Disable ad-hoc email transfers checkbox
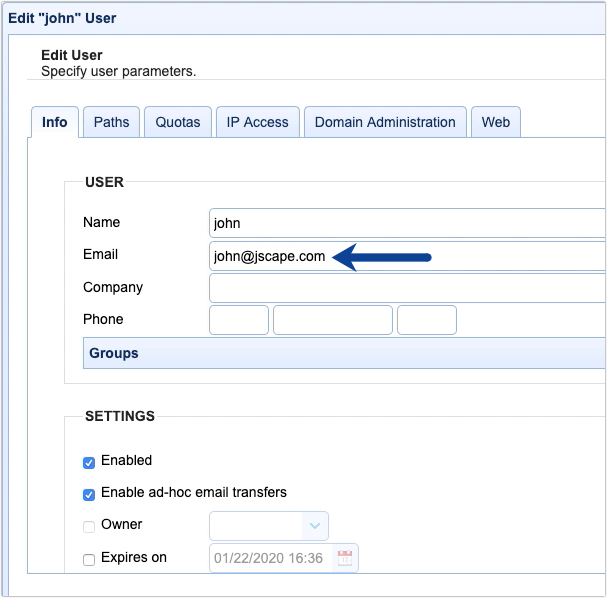The height and width of the screenshot is (598, 607). coord(90,494)
